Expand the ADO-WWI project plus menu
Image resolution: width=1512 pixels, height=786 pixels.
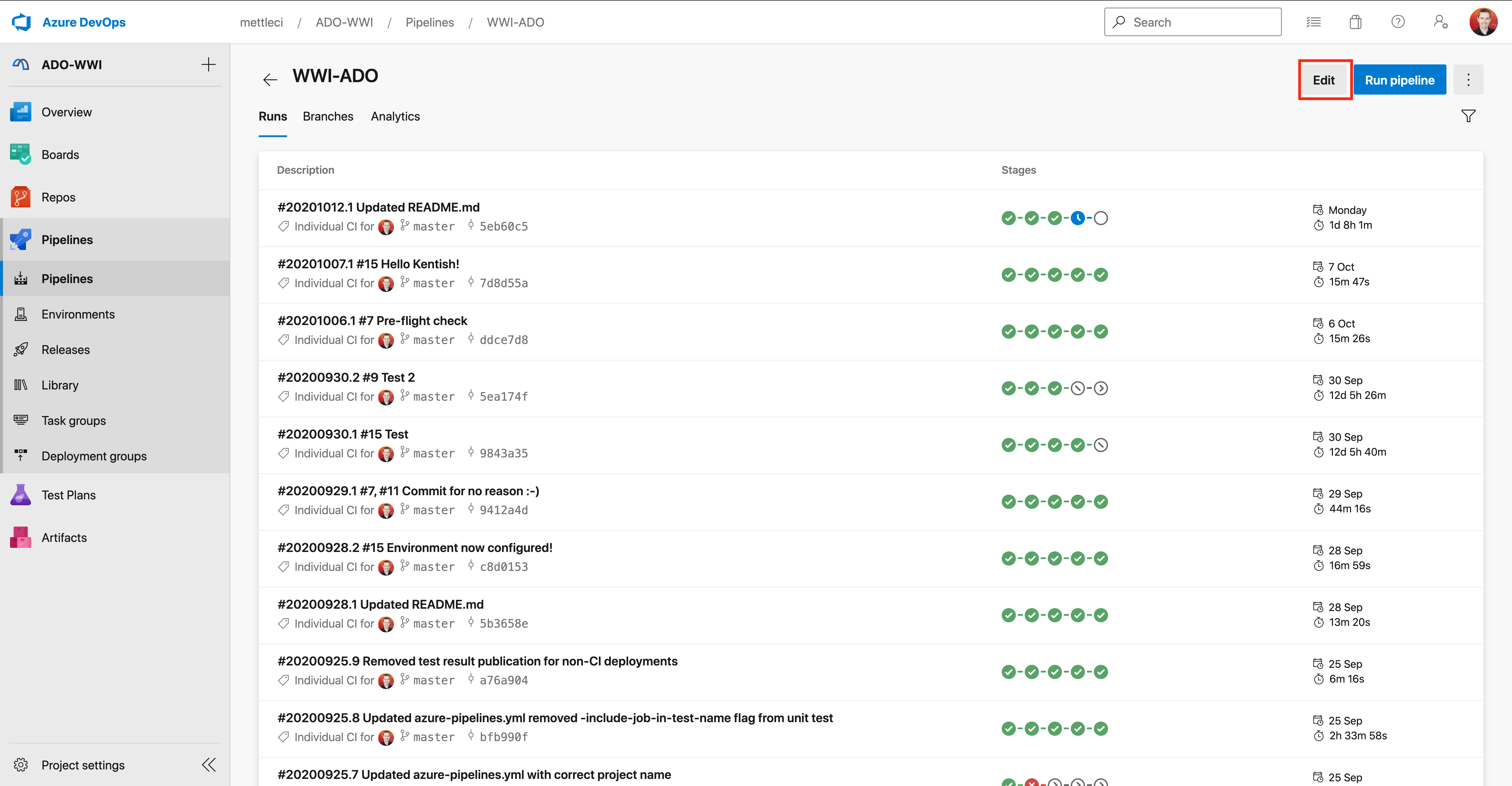tap(209, 64)
